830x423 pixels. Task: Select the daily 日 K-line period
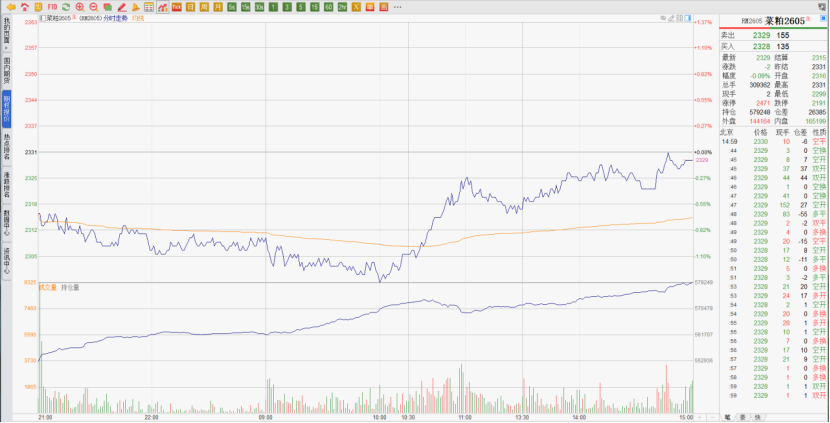190,6
